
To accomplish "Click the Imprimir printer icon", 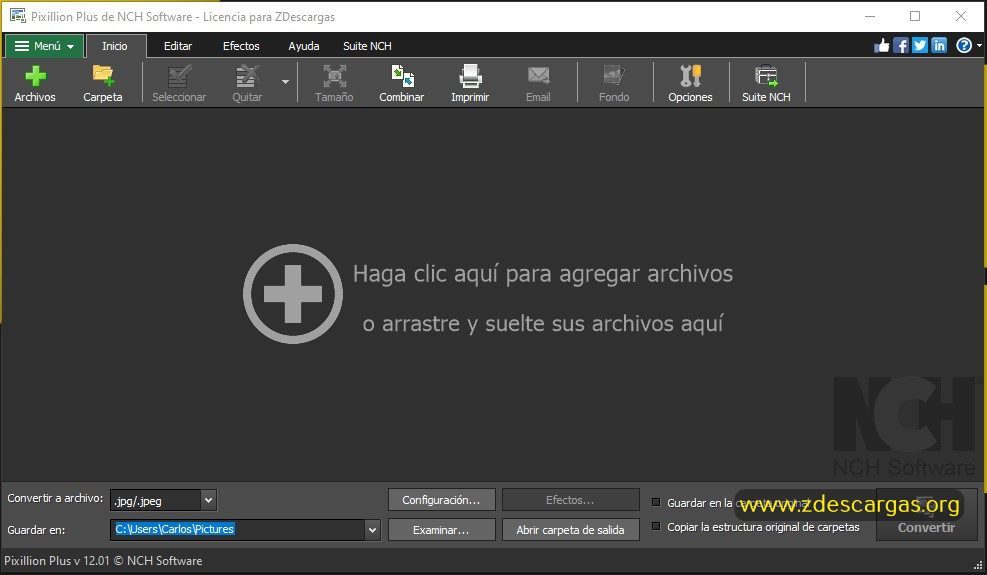I will [x=470, y=83].
